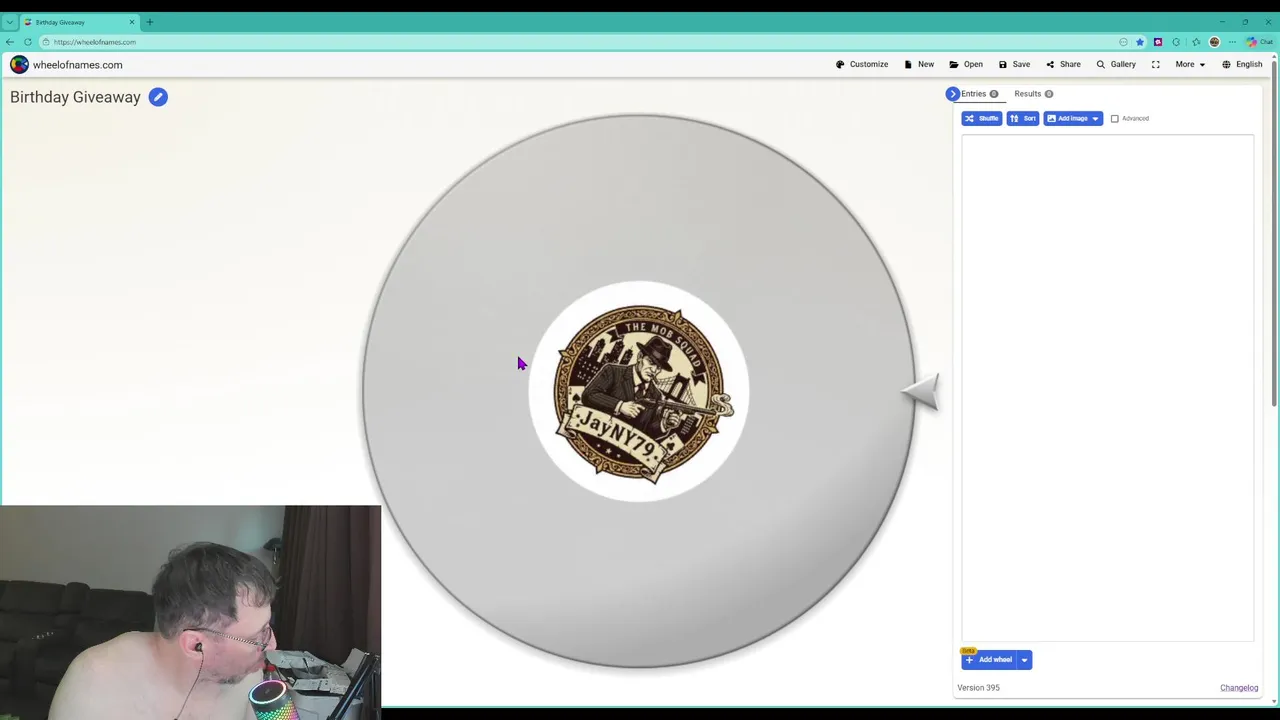
Task: Browse the Gallery
Action: [1116, 64]
